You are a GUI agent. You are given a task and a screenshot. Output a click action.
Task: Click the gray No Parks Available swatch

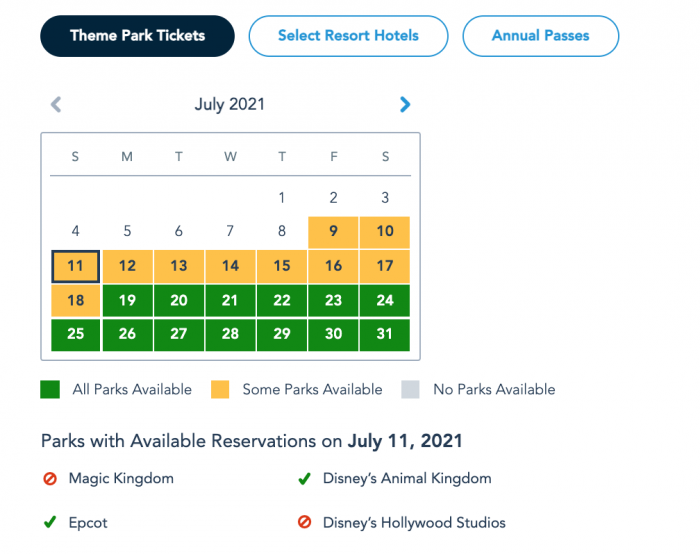point(410,389)
